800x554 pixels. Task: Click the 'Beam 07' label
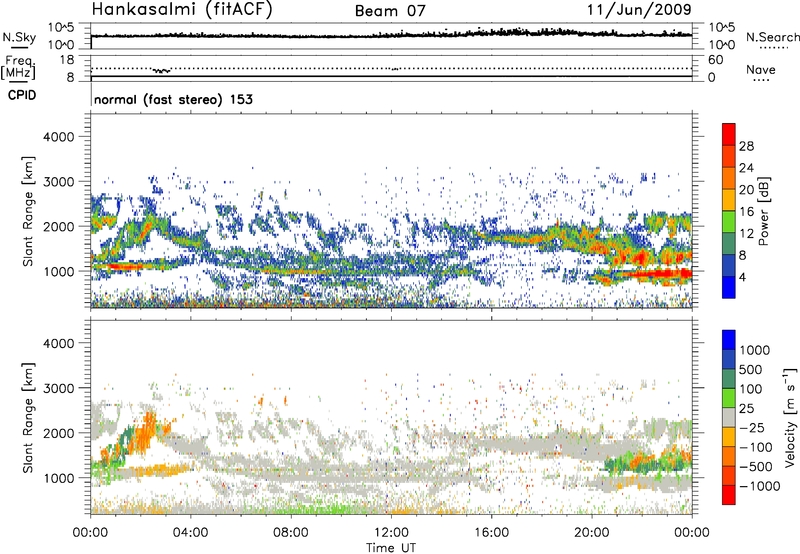coord(390,11)
